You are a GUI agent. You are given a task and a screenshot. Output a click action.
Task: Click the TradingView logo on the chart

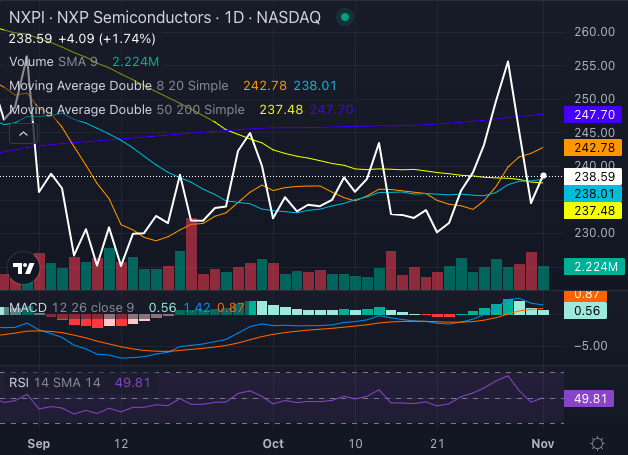click(24, 267)
